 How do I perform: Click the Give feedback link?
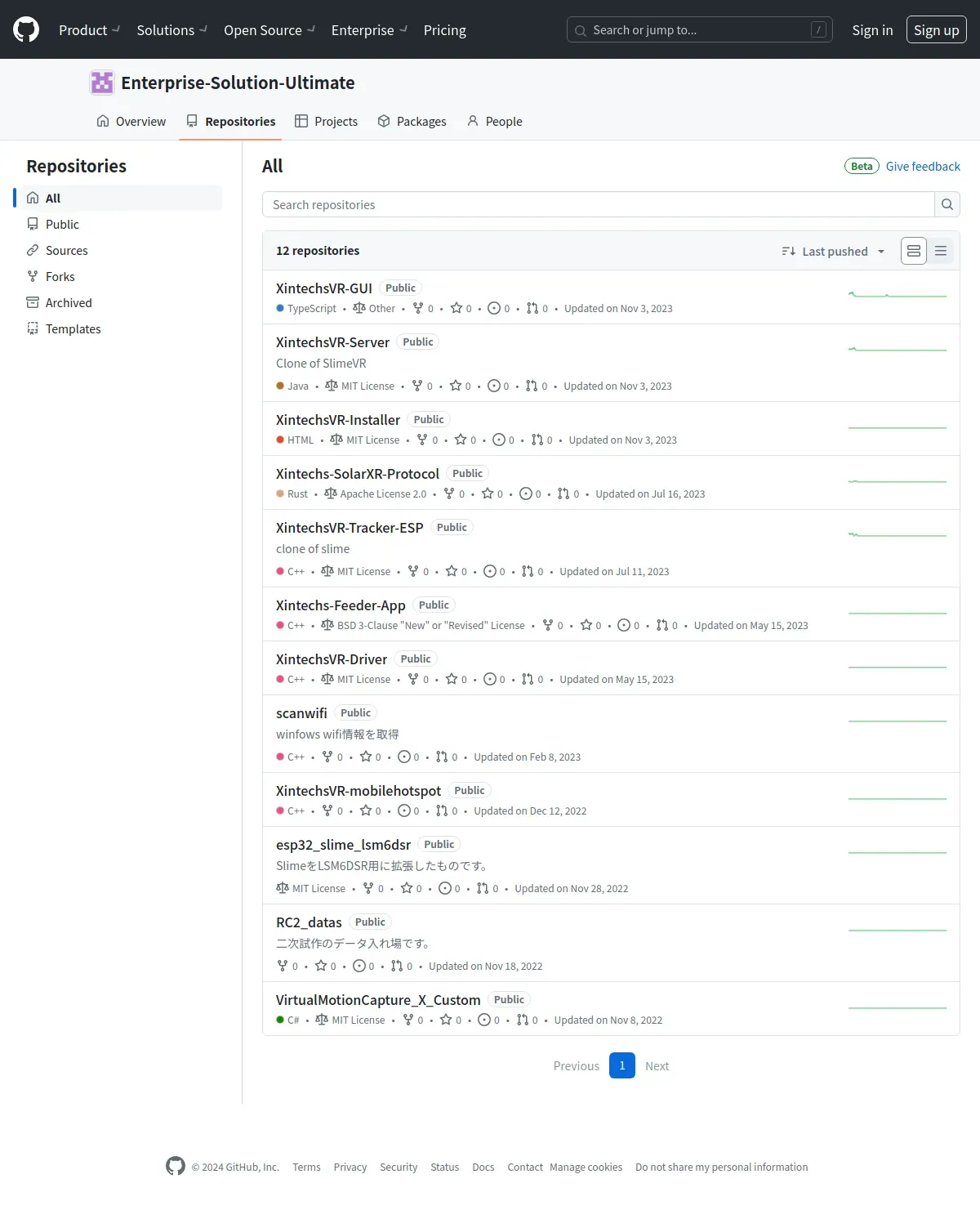click(x=923, y=166)
